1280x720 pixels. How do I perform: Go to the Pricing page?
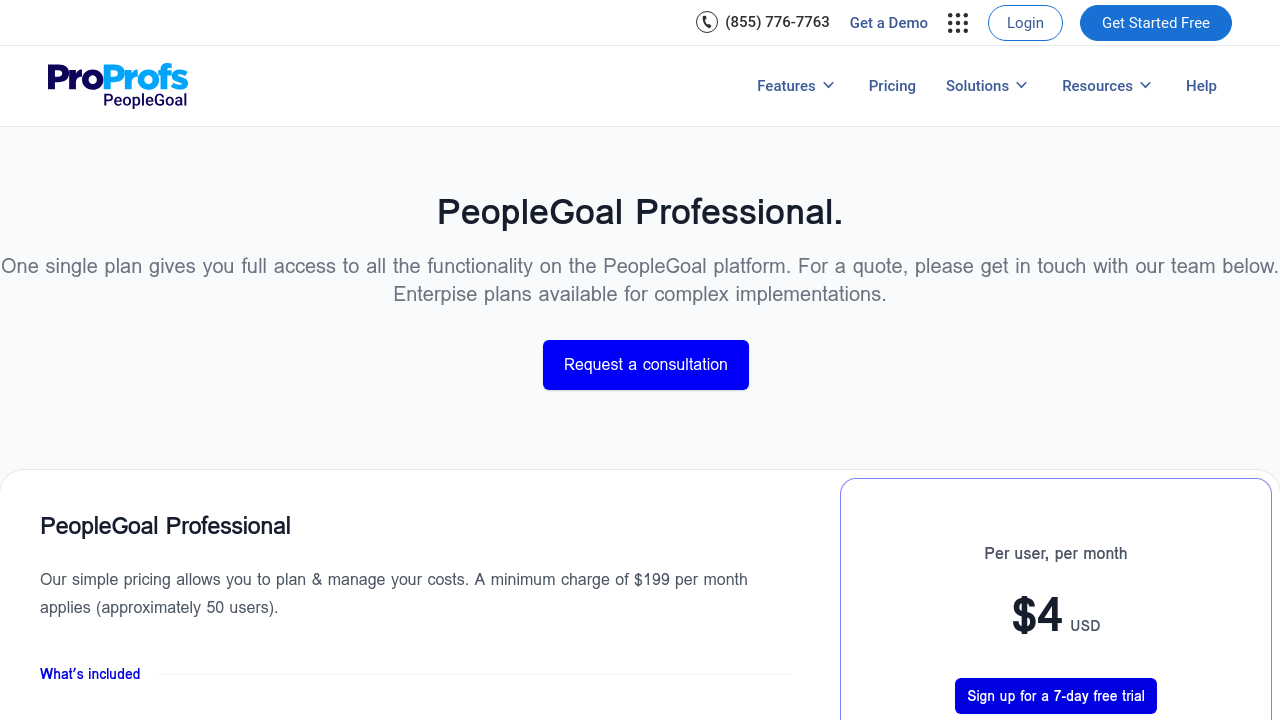pyautogui.click(x=892, y=86)
